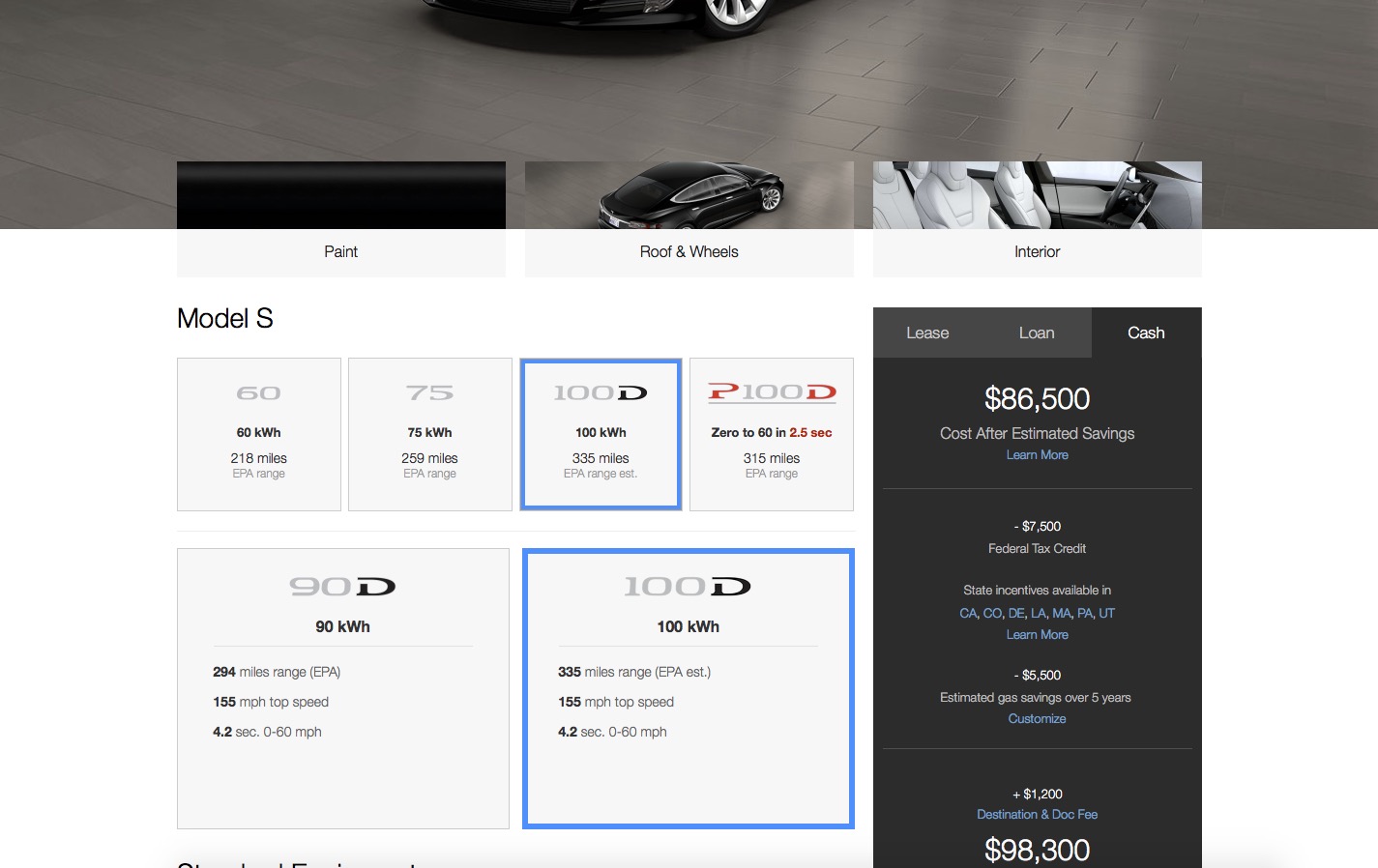The height and width of the screenshot is (868, 1378).
Task: Click '335 miles range (EPA est.)' text
Action: click(634, 673)
